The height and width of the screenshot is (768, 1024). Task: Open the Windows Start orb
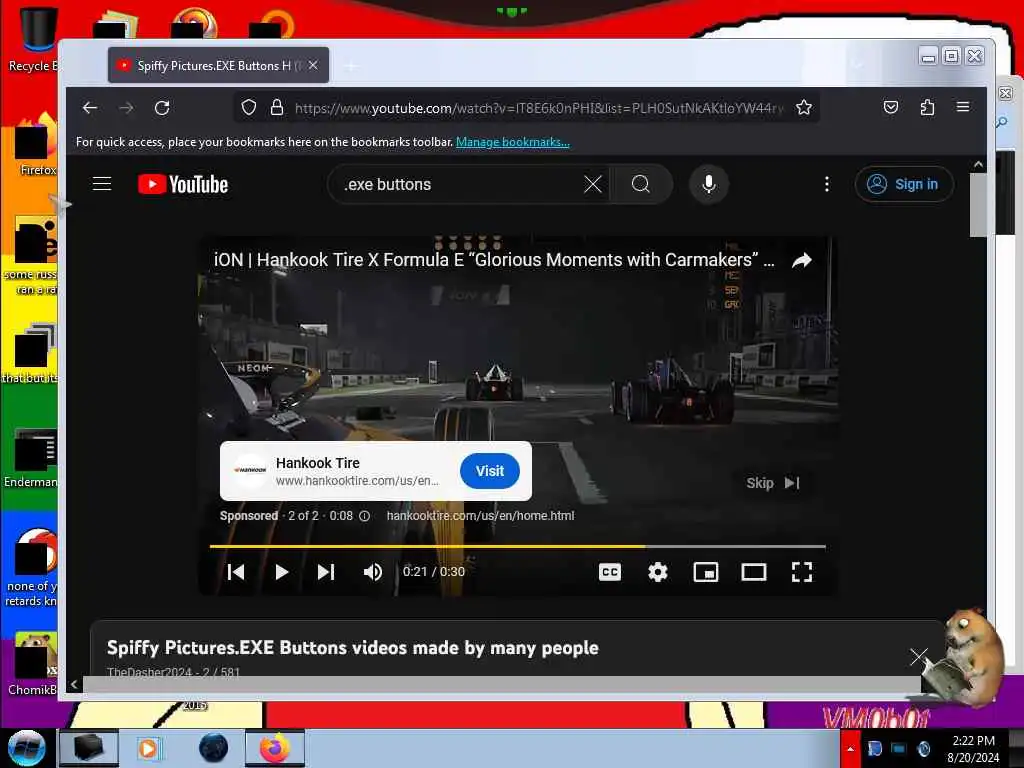(27, 748)
